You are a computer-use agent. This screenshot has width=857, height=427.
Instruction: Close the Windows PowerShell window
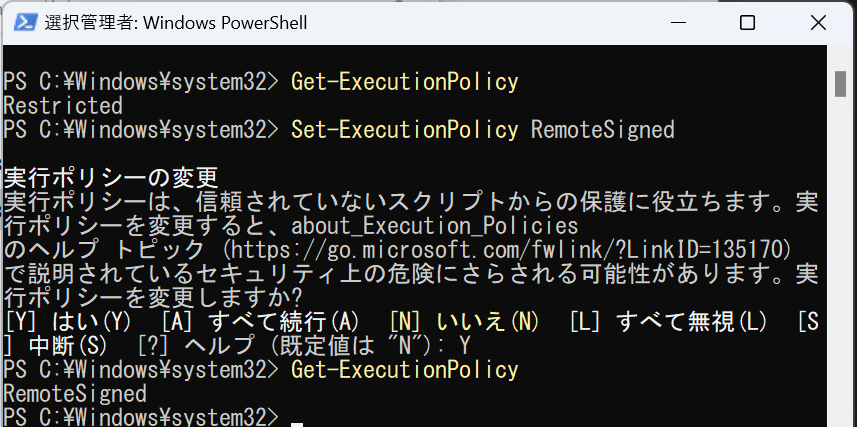tap(818, 23)
